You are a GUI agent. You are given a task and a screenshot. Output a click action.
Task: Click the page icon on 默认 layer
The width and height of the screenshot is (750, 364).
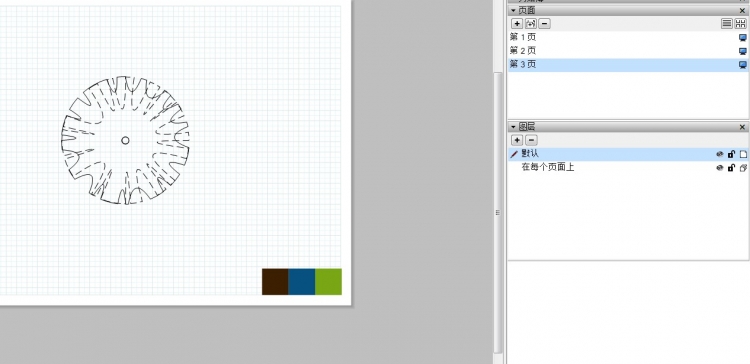743,154
